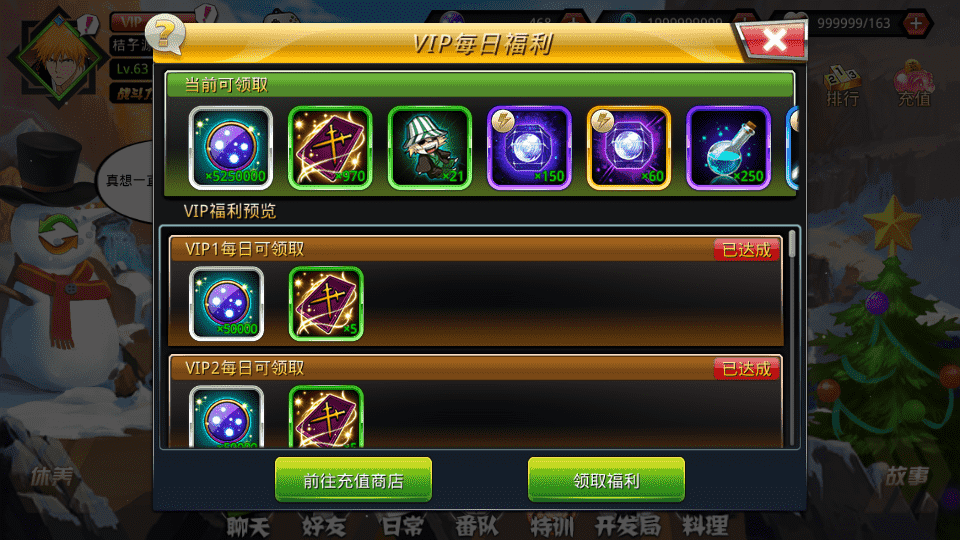Click the question mark help icon
The height and width of the screenshot is (540, 960).
coord(164,34)
